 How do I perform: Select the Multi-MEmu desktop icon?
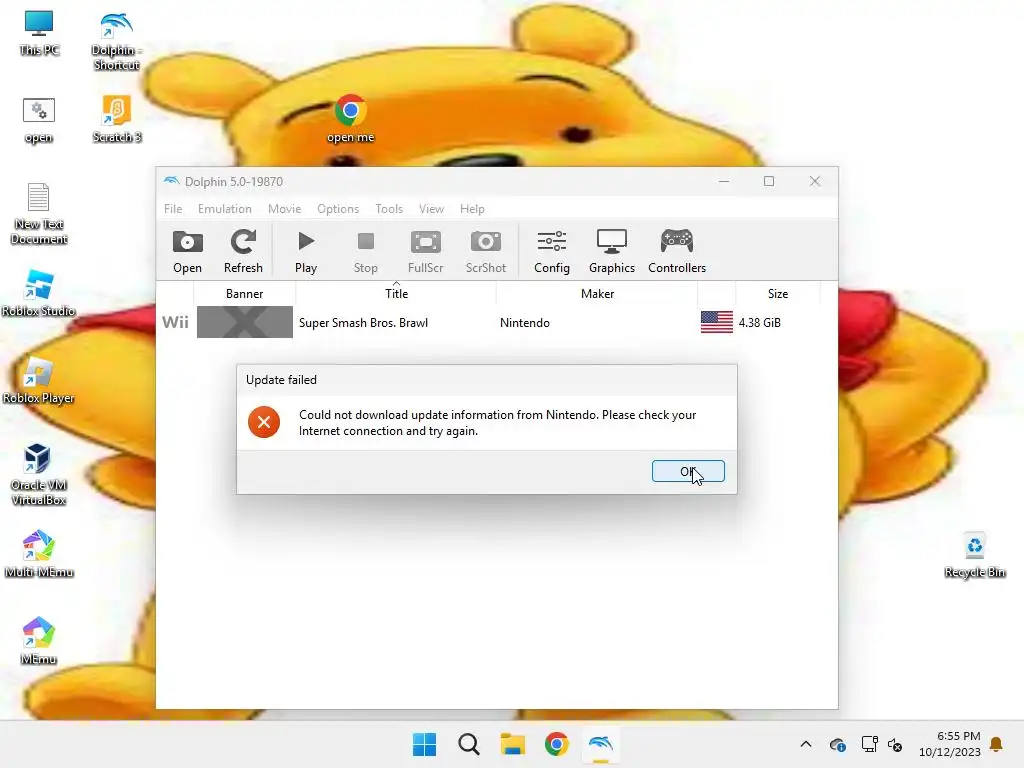click(39, 554)
